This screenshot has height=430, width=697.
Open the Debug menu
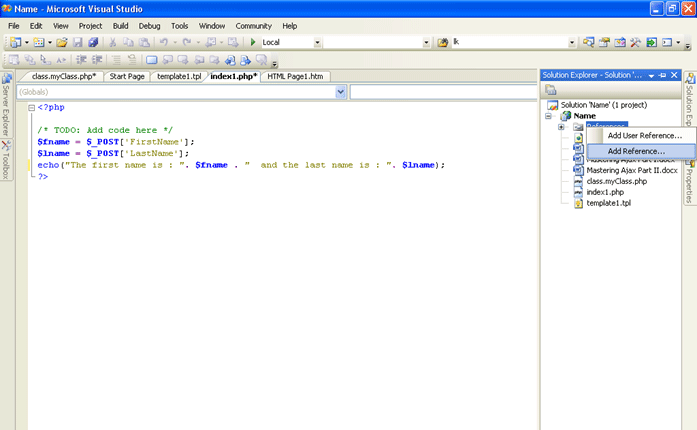(x=149, y=25)
